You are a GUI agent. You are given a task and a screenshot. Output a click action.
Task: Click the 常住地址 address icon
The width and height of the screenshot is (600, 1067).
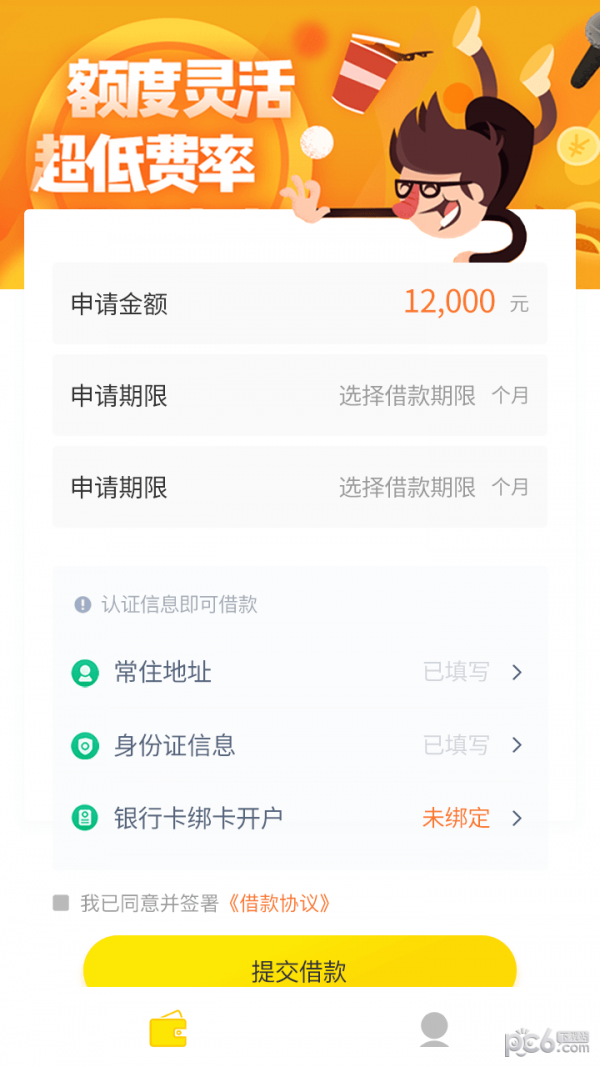[x=85, y=672]
